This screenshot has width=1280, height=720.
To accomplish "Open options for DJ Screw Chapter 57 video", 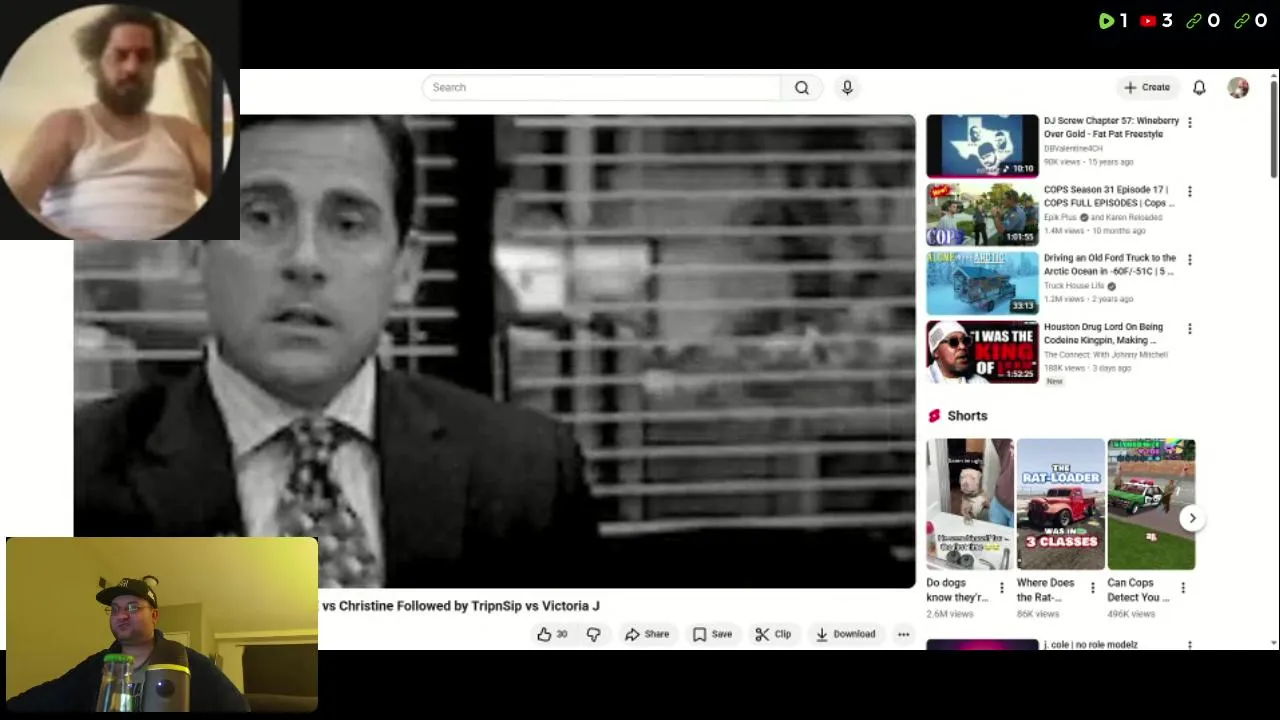I will click(x=1189, y=122).
